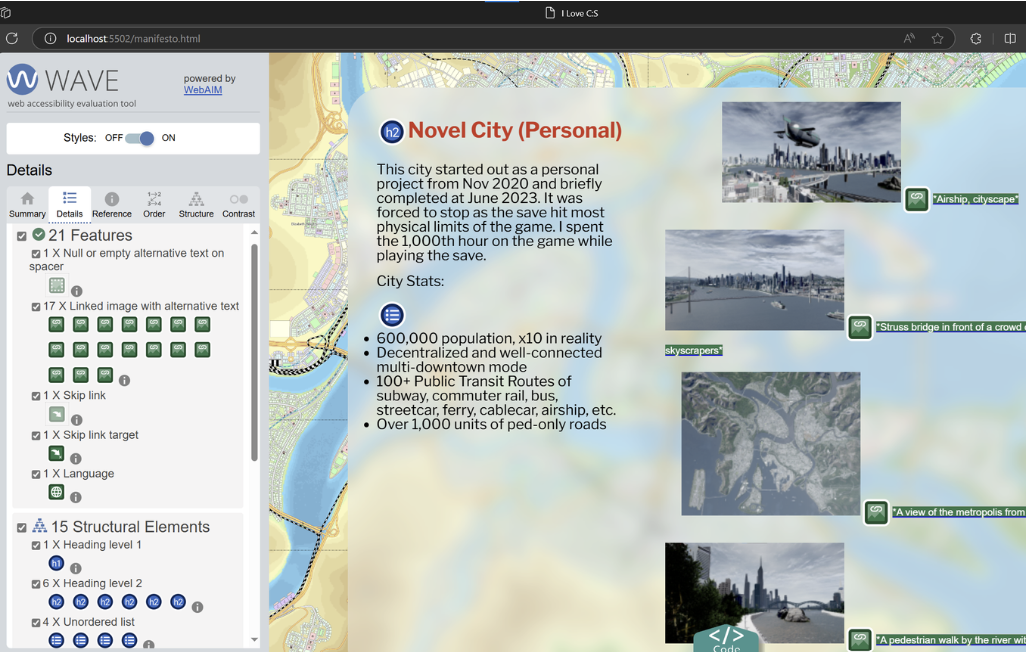Click the null alt text spacer icon
Viewport: 1026px width, 652px height.
click(57, 286)
